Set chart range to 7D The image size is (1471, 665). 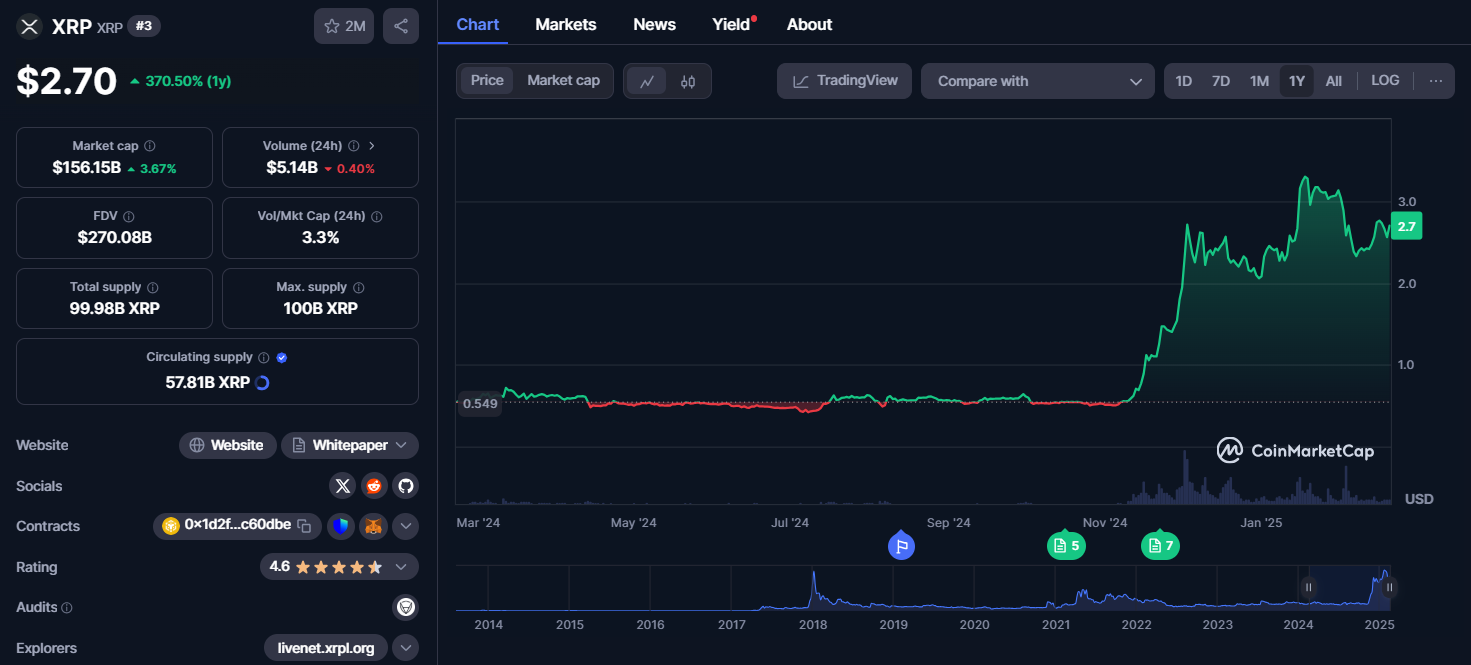coord(1221,81)
